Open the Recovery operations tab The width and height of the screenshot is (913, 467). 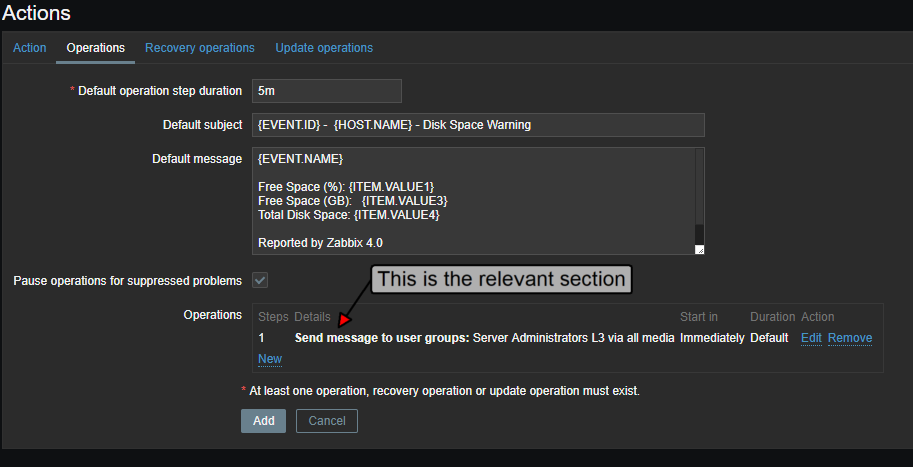point(200,48)
